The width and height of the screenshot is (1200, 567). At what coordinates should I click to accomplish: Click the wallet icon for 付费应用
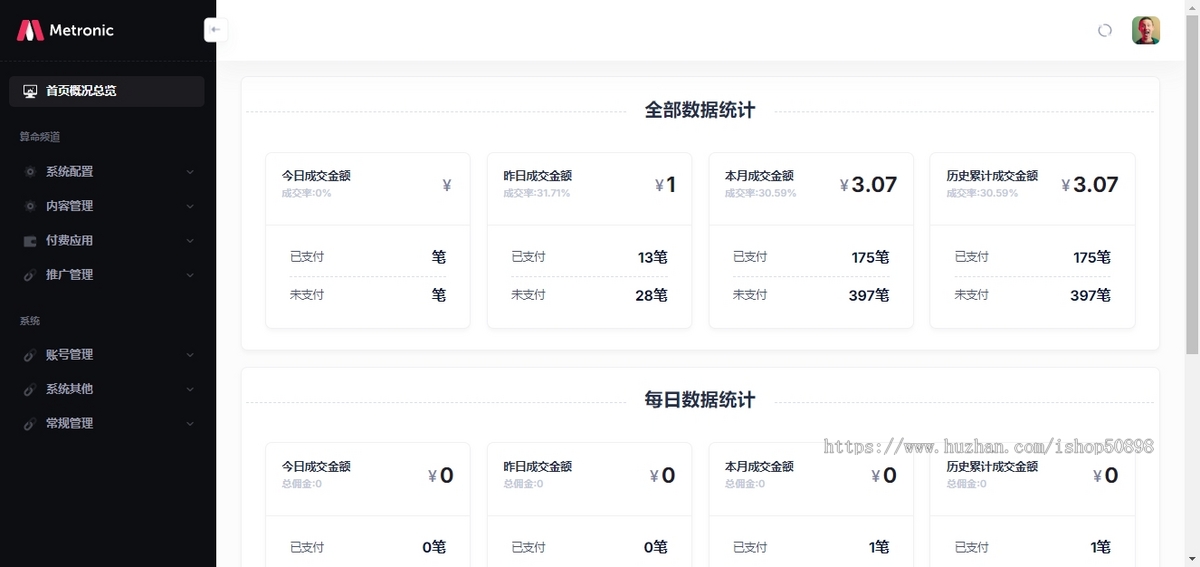pos(30,241)
